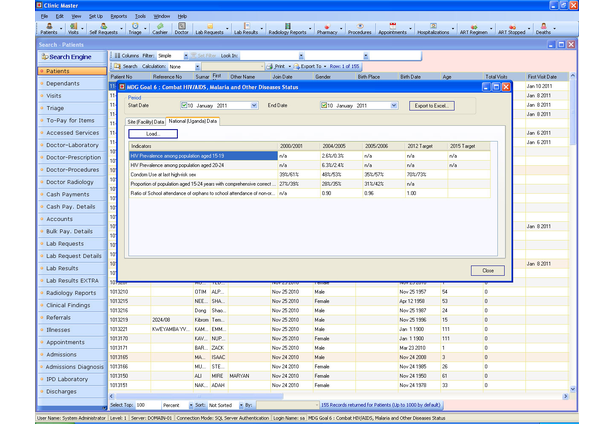Expand the Start Date dropdown
The image size is (615, 424).
click(254, 106)
